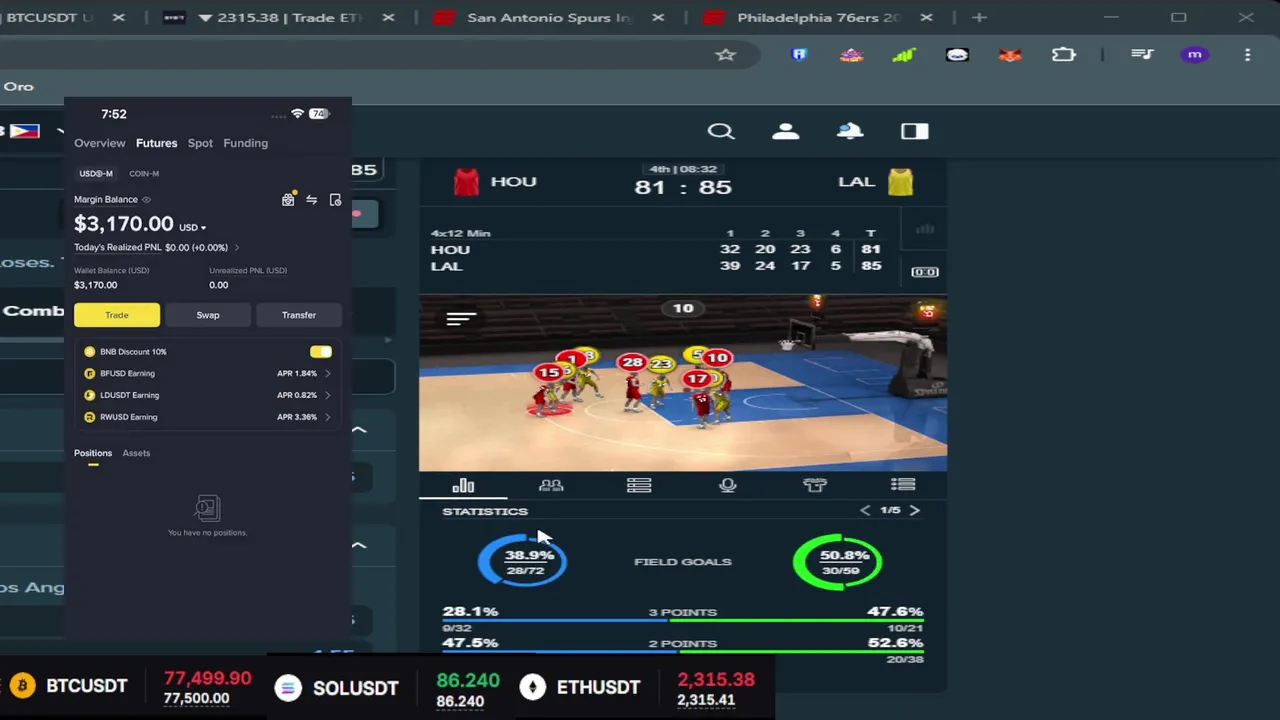Toggle the side panel layout icon
The height and width of the screenshot is (720, 1280).
pos(914,131)
